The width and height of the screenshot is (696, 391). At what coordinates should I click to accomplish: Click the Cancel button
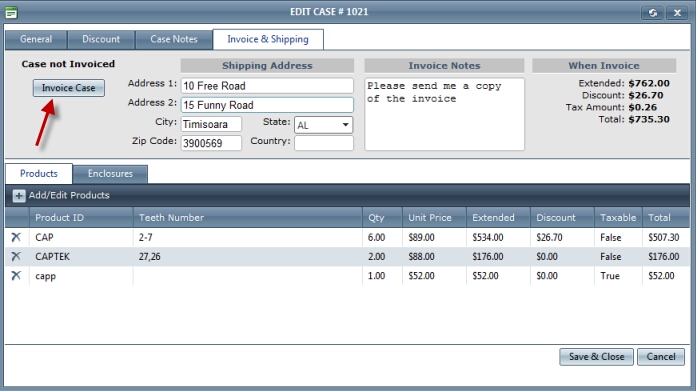point(660,357)
